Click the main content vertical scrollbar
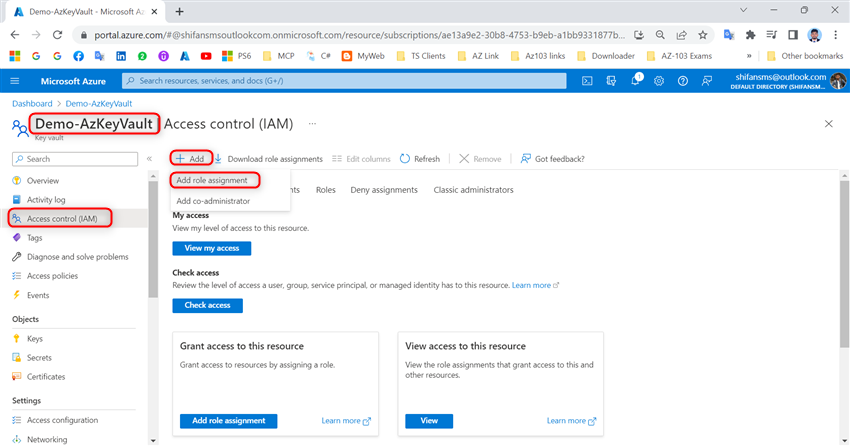 point(844,266)
